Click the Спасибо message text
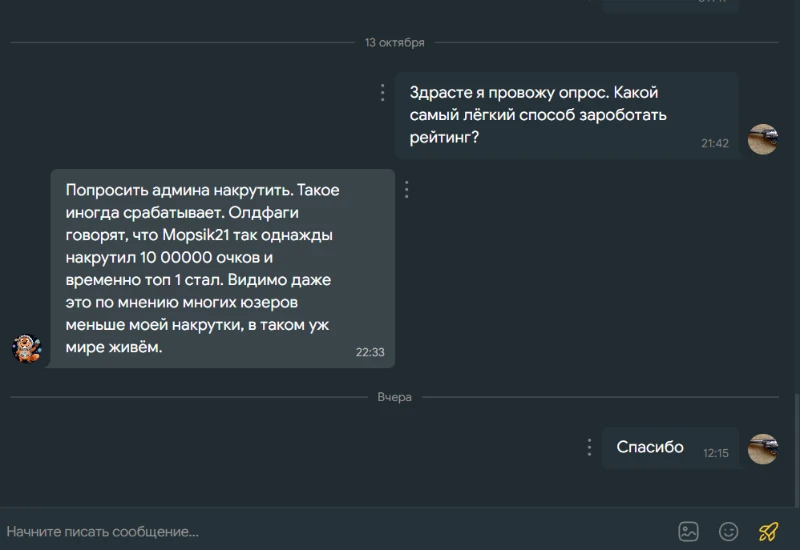 coord(649,447)
